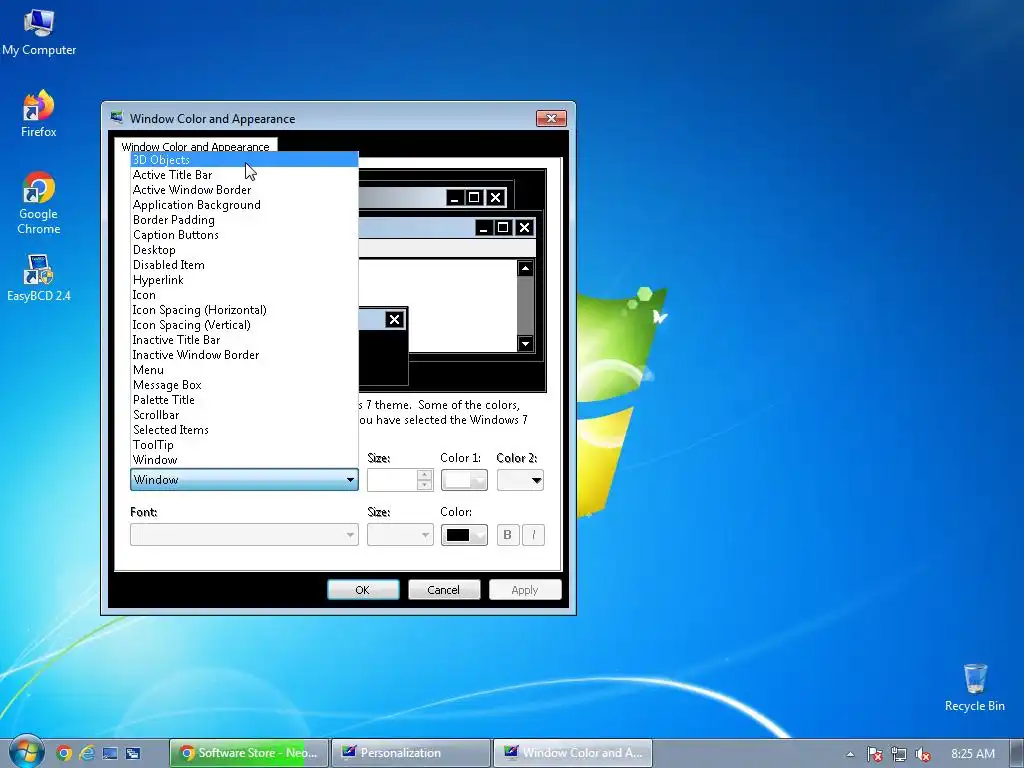Open the Windows Start orb

[26, 752]
